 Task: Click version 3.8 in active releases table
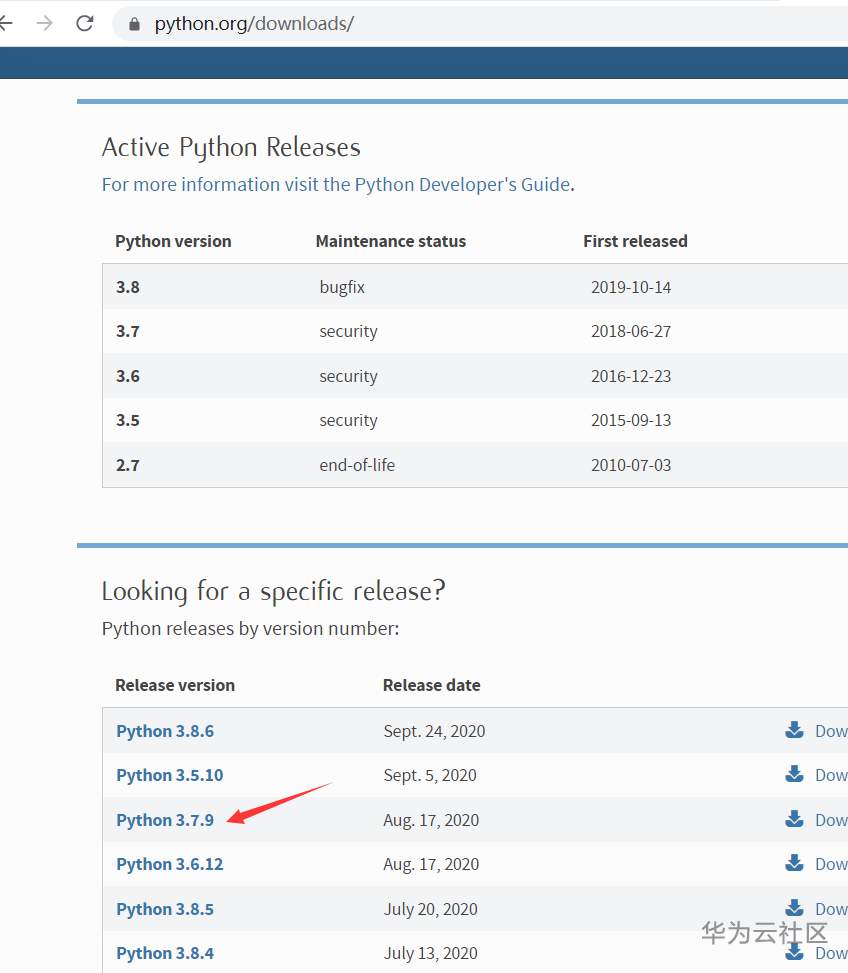[128, 287]
